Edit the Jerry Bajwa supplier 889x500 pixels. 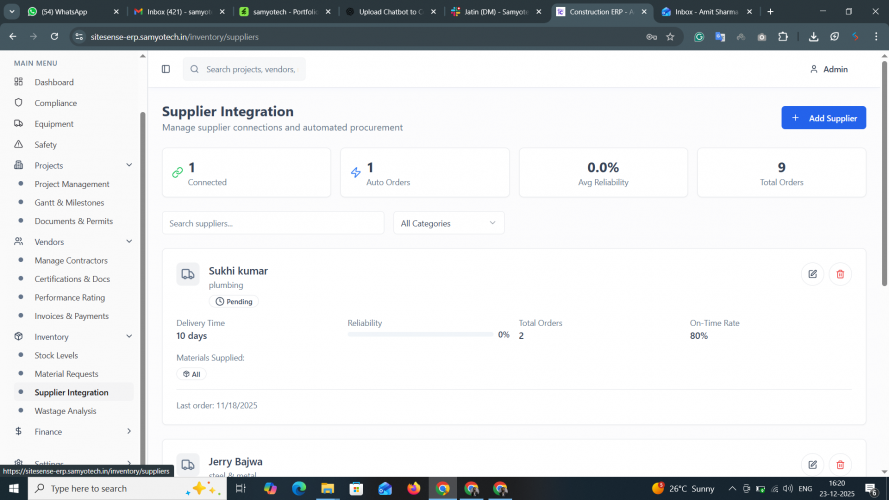tap(812, 465)
